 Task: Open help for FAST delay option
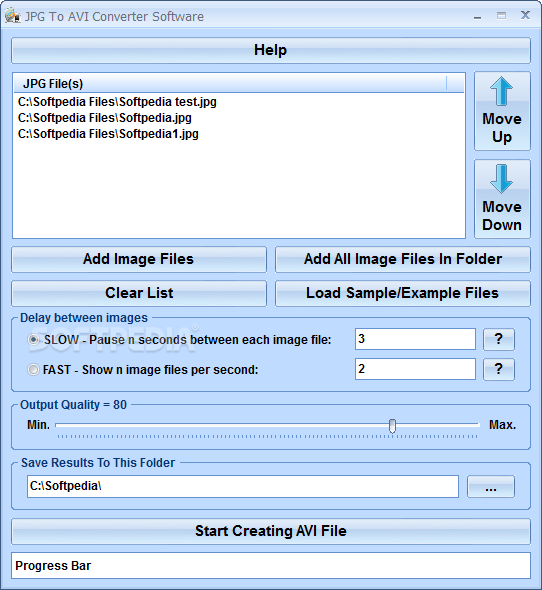point(499,370)
